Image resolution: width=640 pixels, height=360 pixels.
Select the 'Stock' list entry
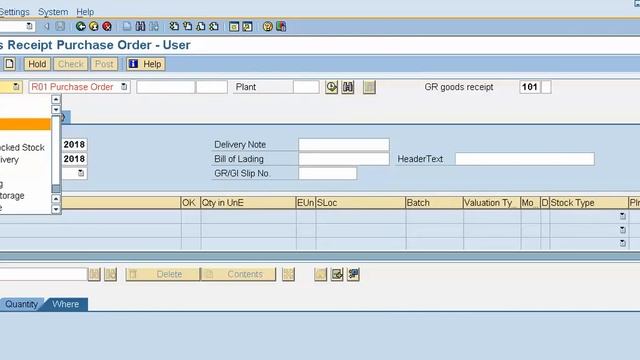[x=22, y=147]
